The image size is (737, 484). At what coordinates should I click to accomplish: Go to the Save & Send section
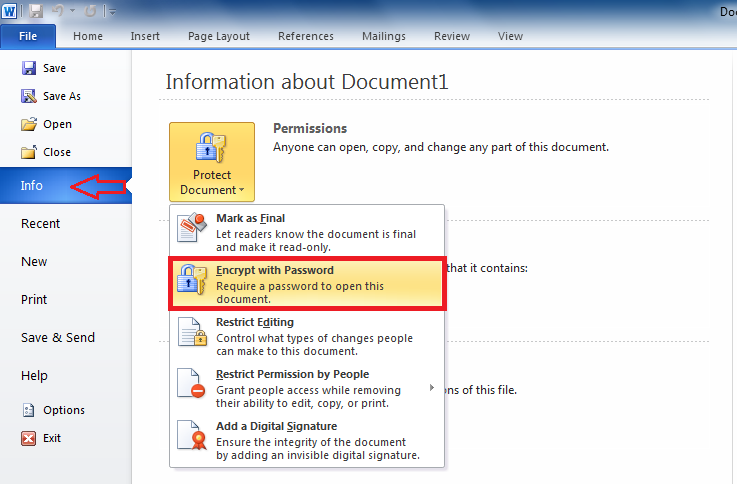click(x=58, y=337)
